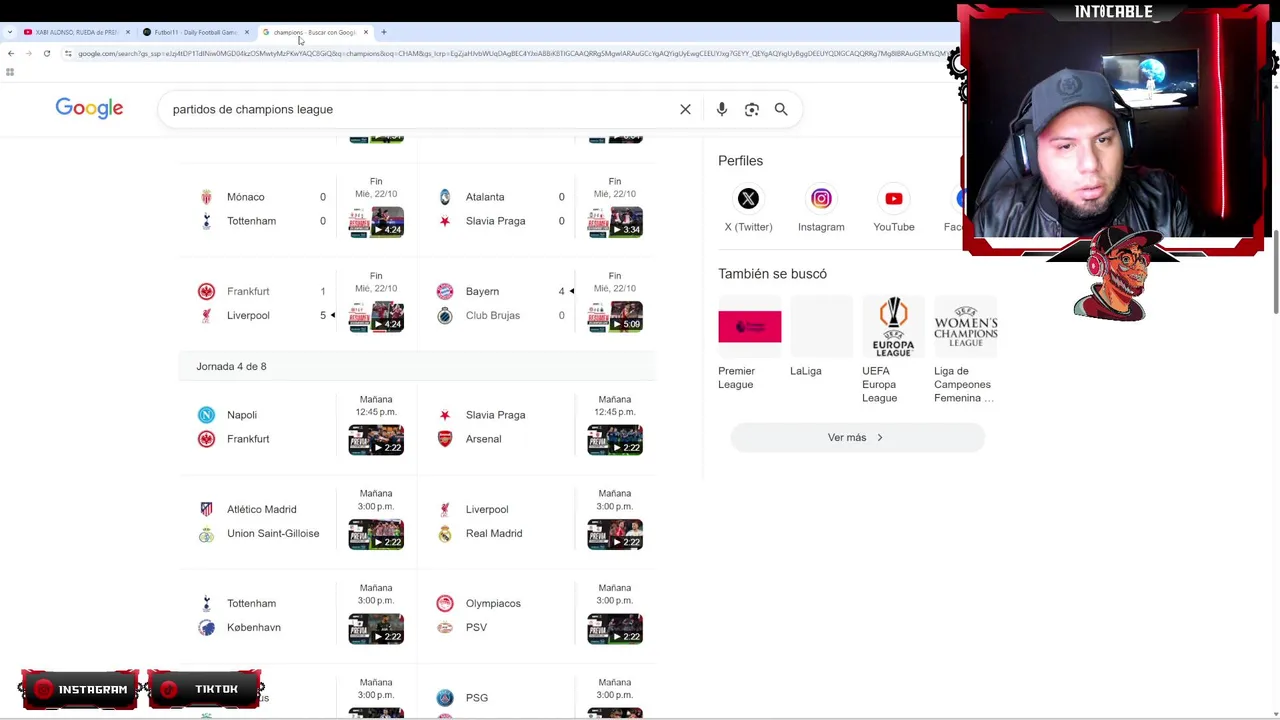
Task: Click the København team crest
Action: [x=206, y=627]
